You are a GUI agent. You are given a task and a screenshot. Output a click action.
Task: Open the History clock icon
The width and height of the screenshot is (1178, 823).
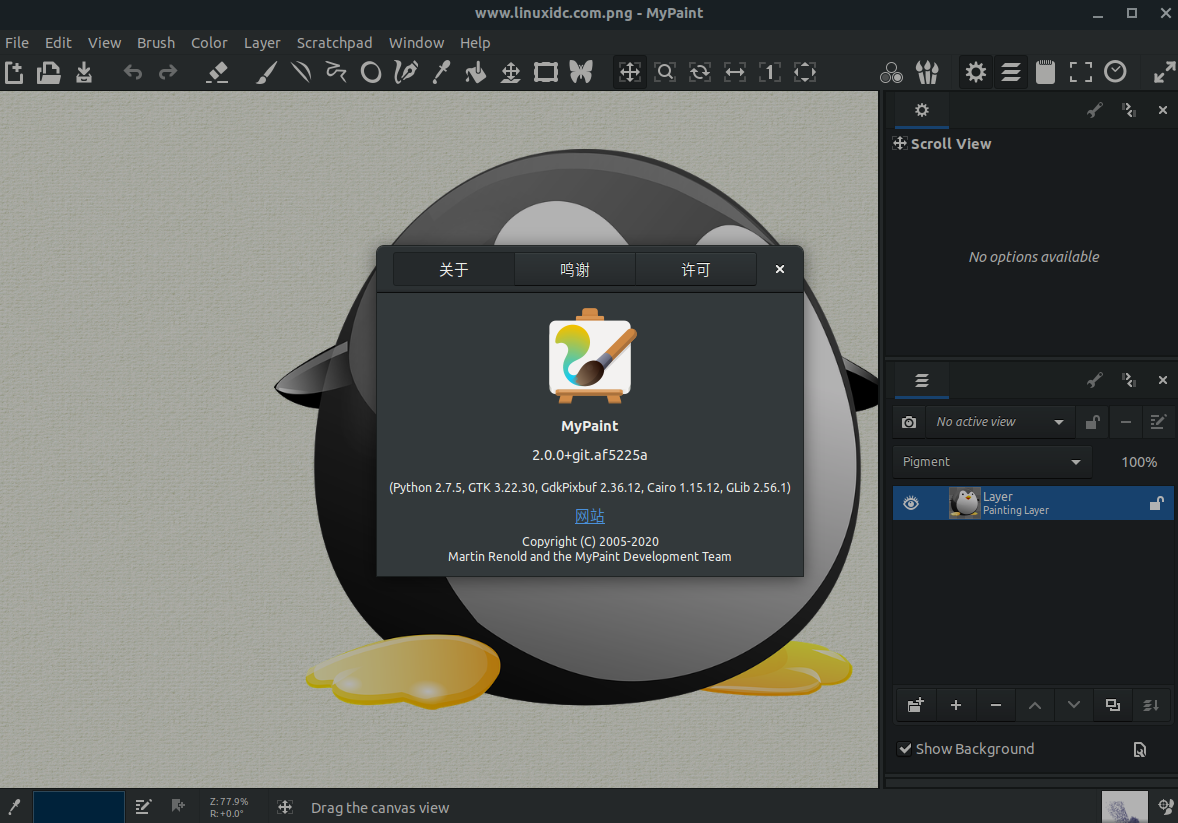[1116, 72]
